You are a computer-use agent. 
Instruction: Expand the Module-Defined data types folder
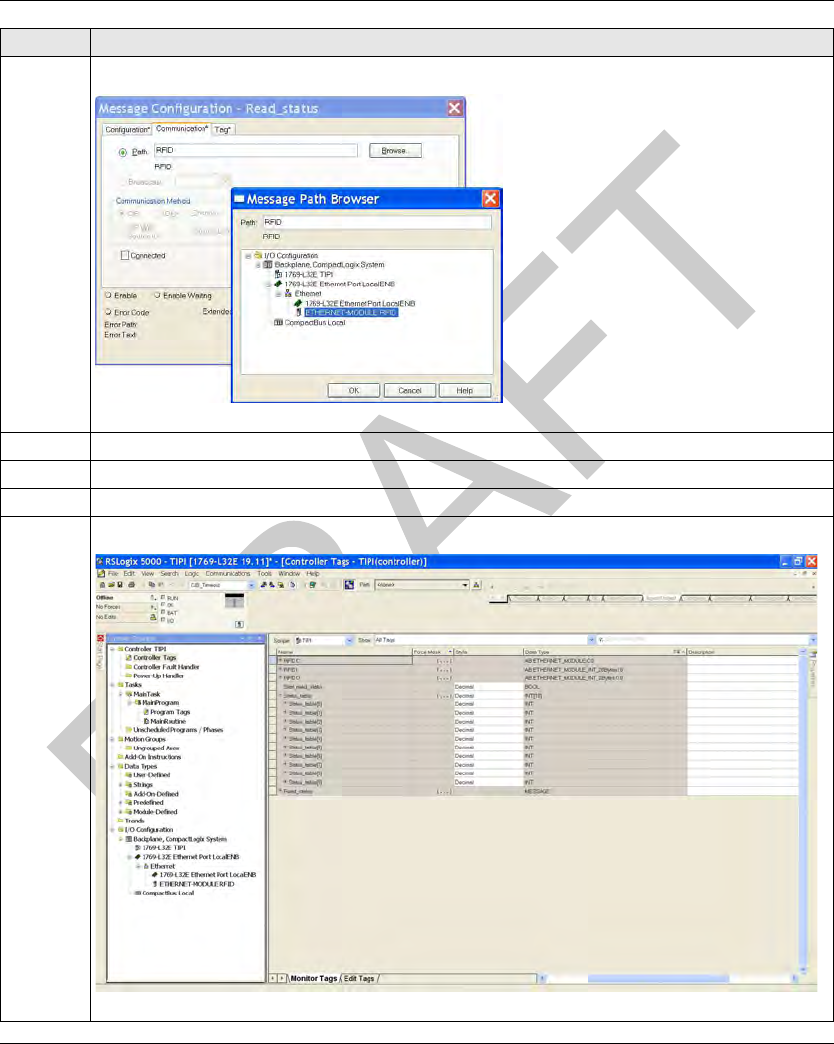[x=120, y=812]
